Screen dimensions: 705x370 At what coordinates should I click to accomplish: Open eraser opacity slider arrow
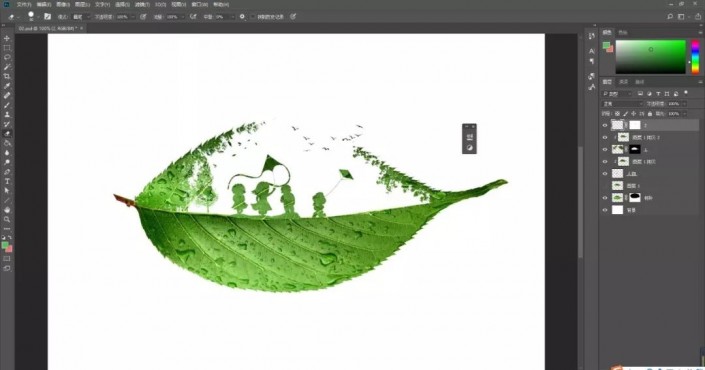(133, 17)
